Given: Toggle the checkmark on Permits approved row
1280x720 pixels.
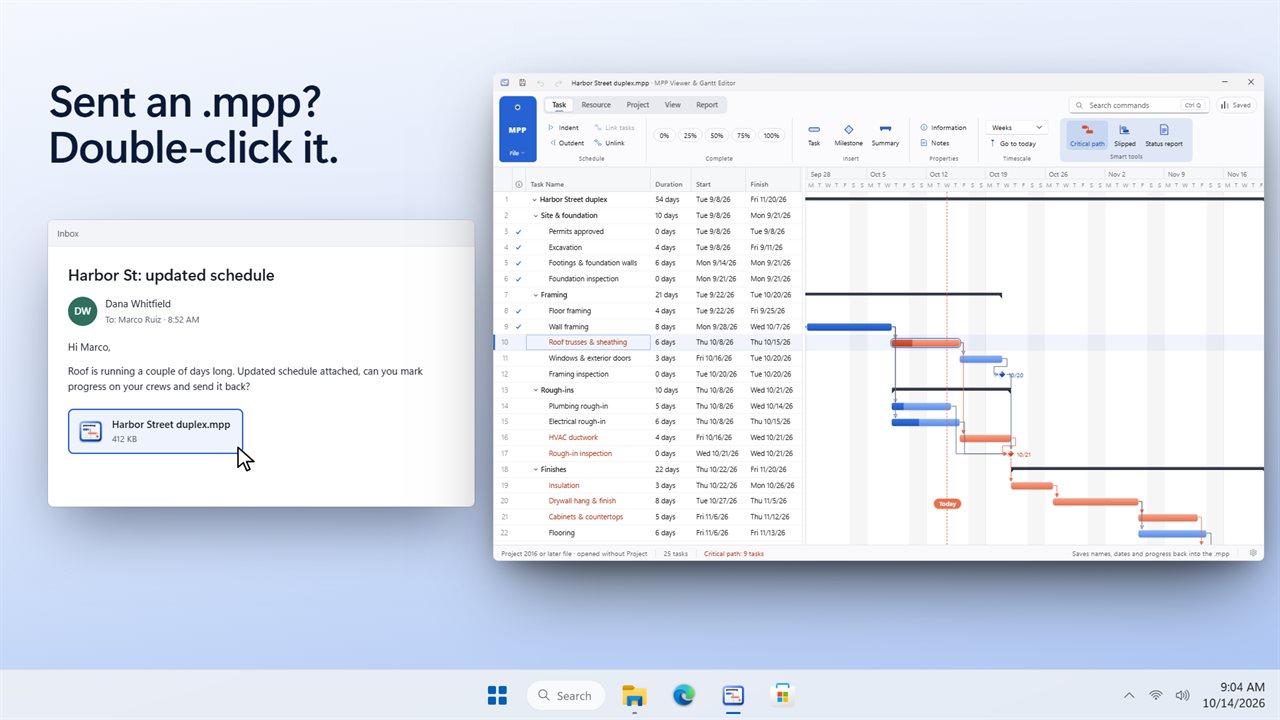Looking at the screenshot, I should click(x=518, y=231).
